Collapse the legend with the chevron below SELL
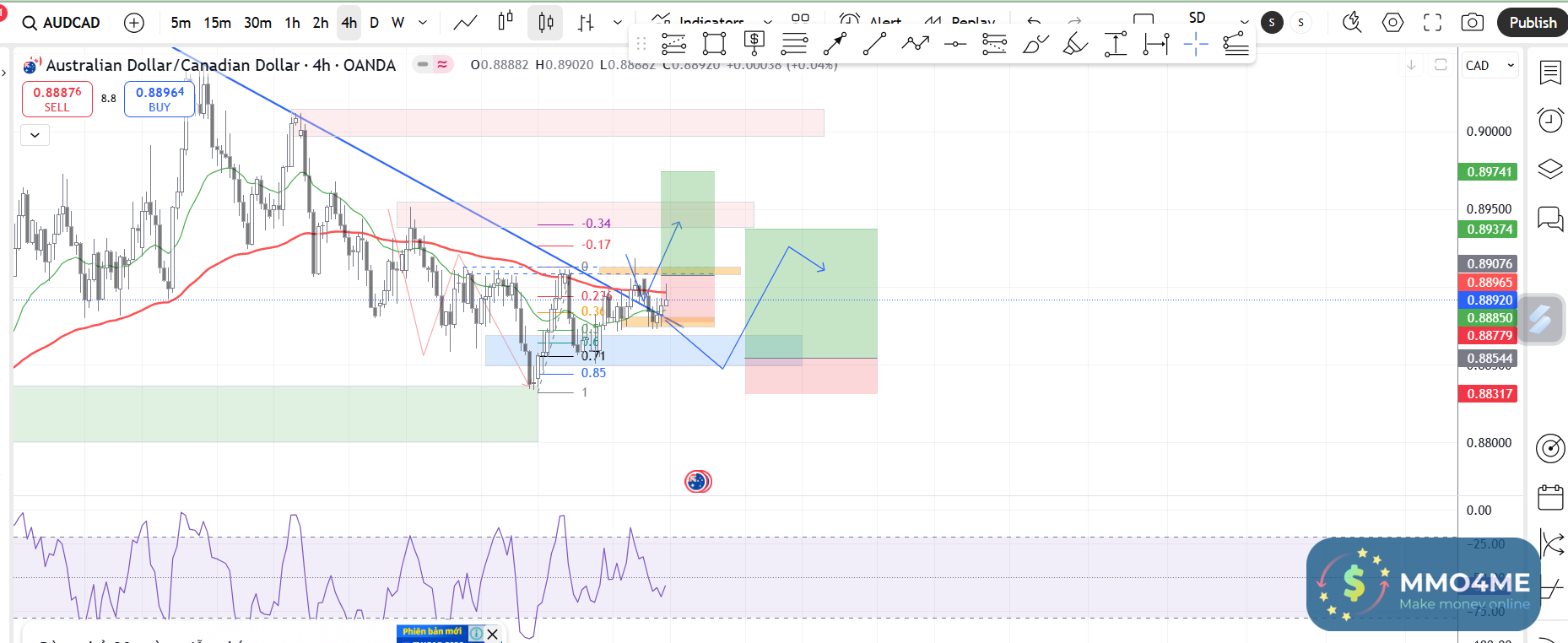The height and width of the screenshot is (643, 1568). coord(35,134)
